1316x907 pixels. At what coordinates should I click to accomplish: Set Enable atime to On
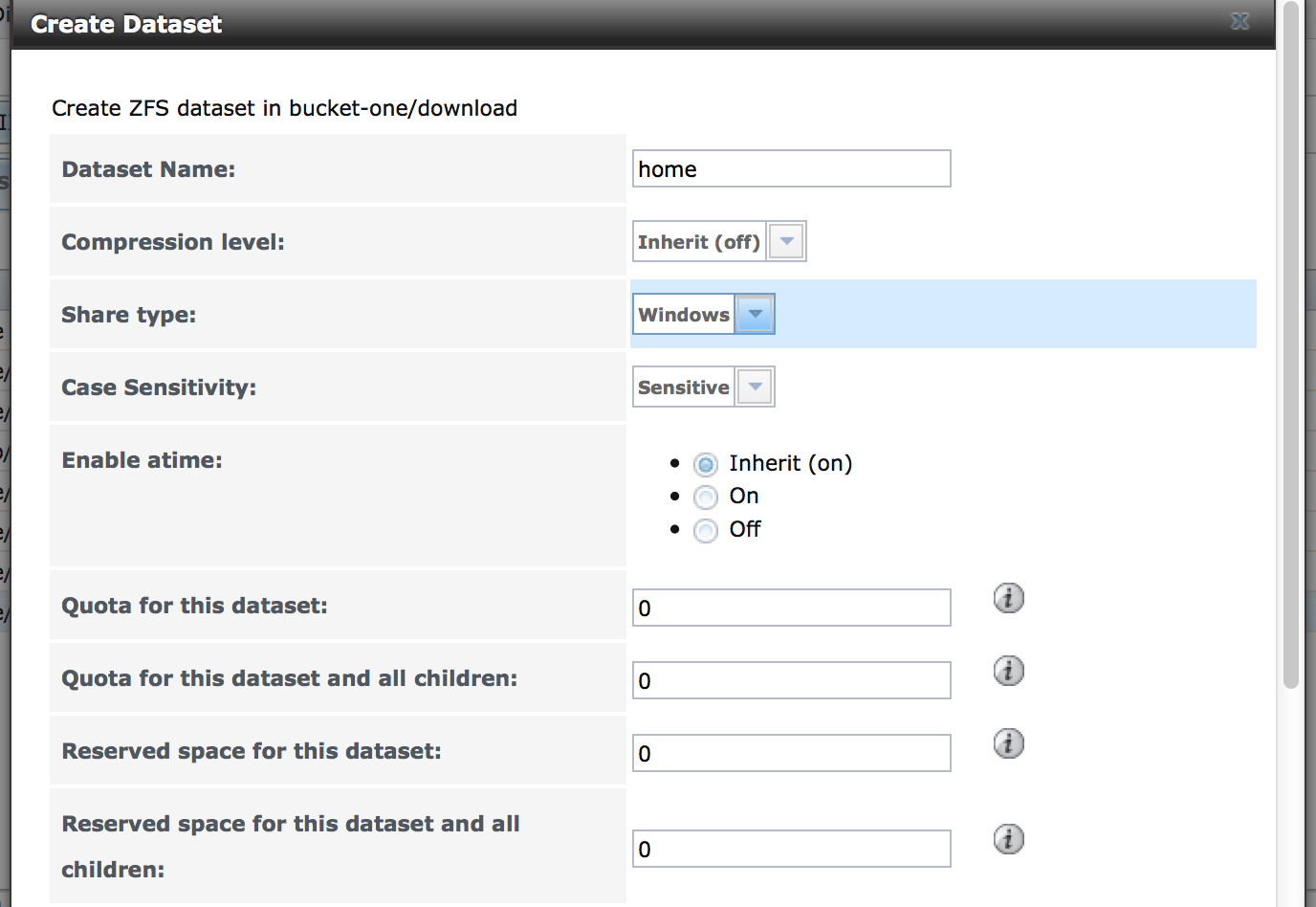706,498
